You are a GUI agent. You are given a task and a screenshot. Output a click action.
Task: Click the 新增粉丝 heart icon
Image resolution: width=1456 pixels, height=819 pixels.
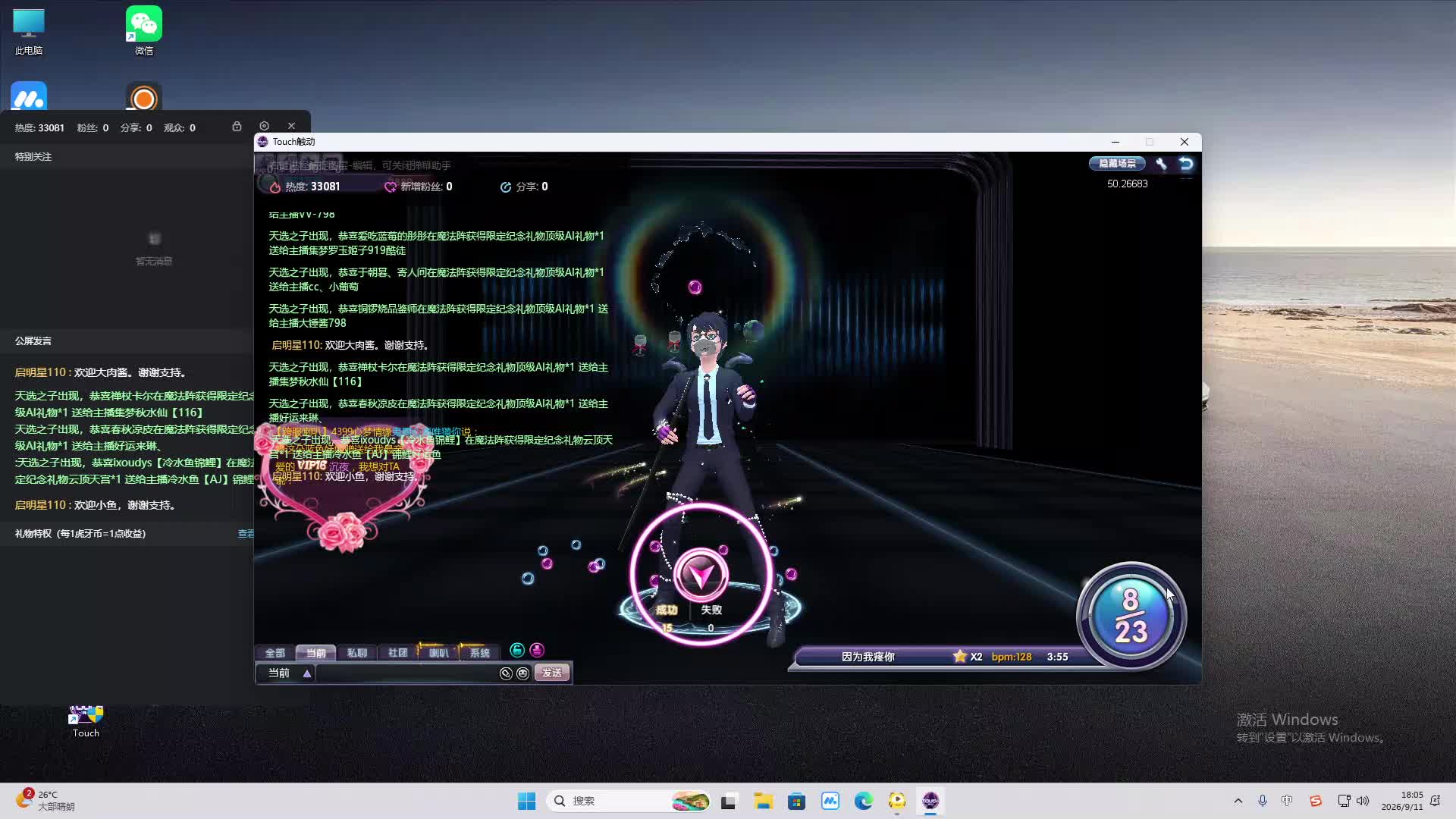click(391, 187)
